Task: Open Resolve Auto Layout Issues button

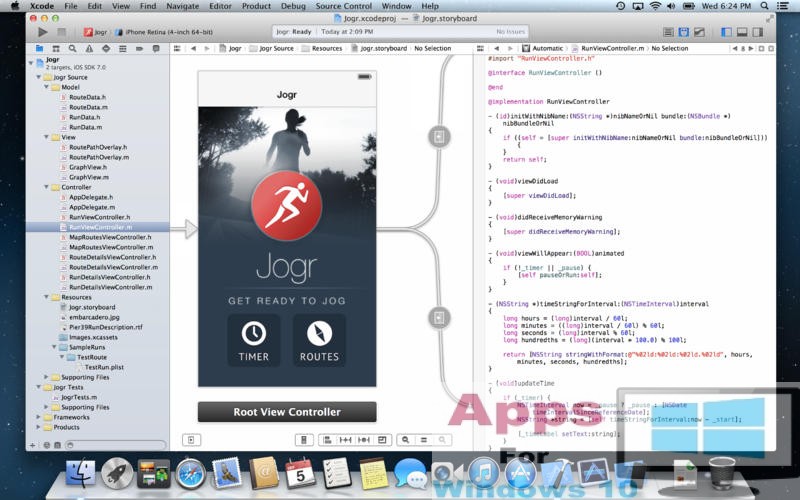Action: tap(364, 440)
